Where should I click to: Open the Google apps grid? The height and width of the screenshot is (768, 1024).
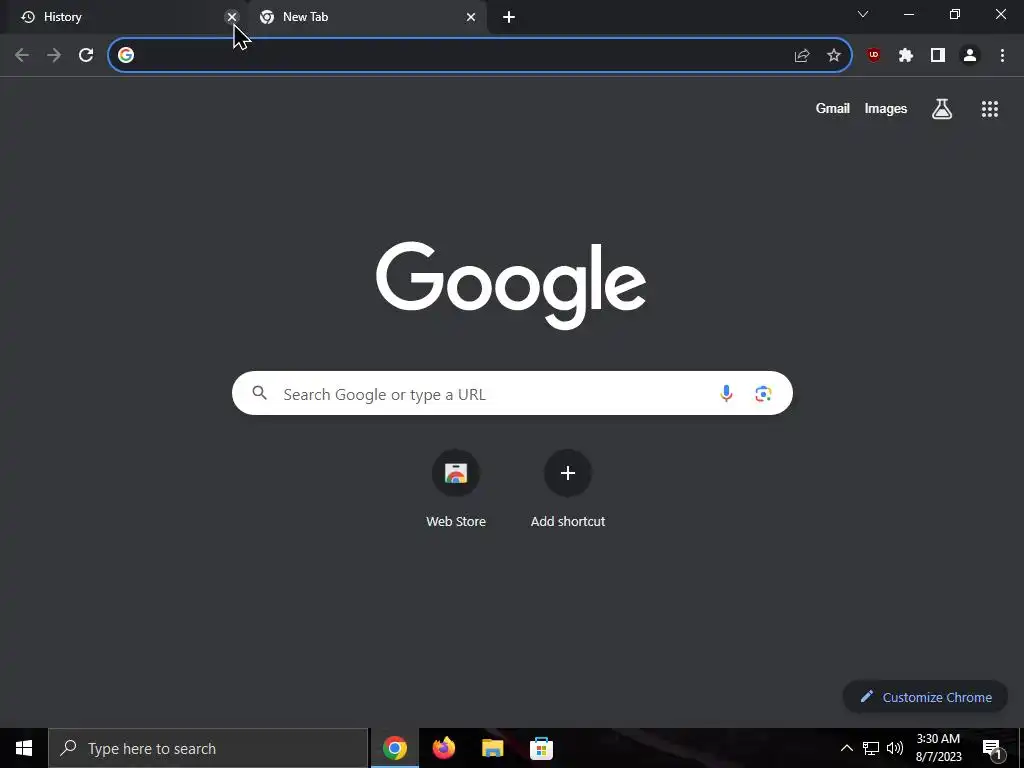point(989,108)
